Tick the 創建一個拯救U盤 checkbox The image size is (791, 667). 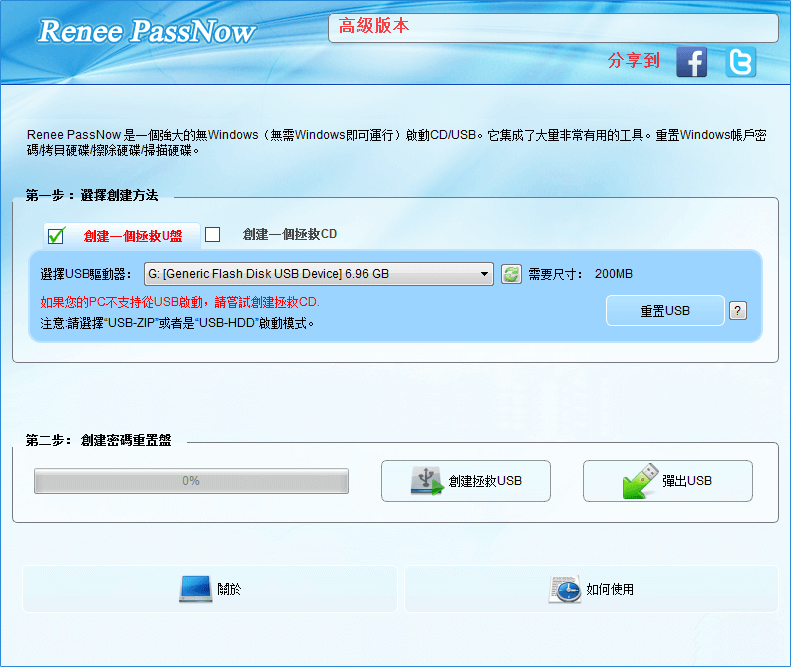[x=56, y=236]
